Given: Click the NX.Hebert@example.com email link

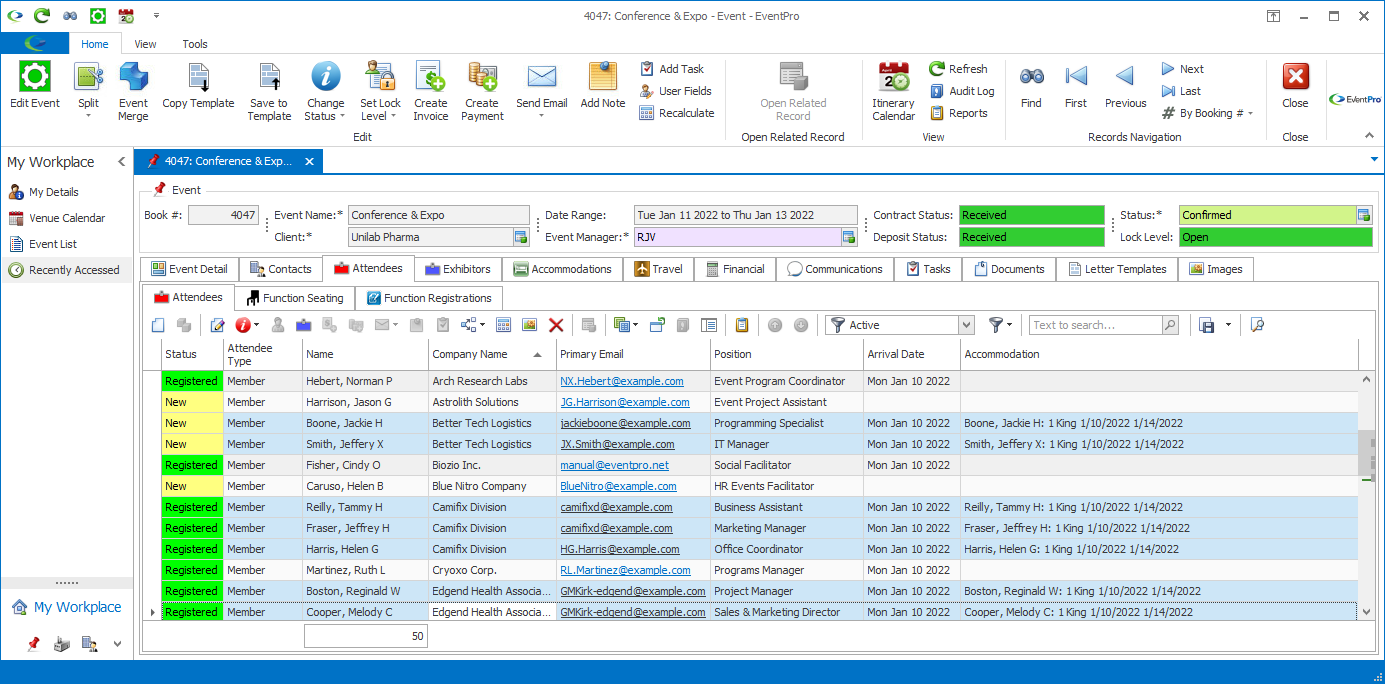Looking at the screenshot, I should coord(622,381).
